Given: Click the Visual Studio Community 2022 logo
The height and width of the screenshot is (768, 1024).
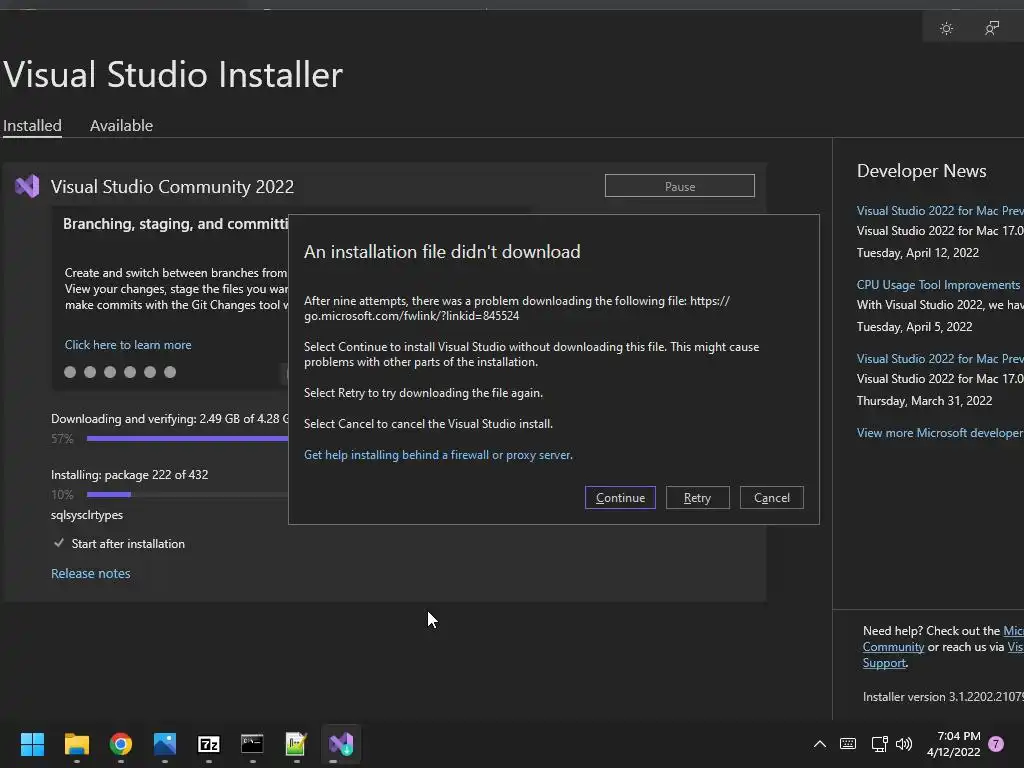Looking at the screenshot, I should [x=27, y=187].
